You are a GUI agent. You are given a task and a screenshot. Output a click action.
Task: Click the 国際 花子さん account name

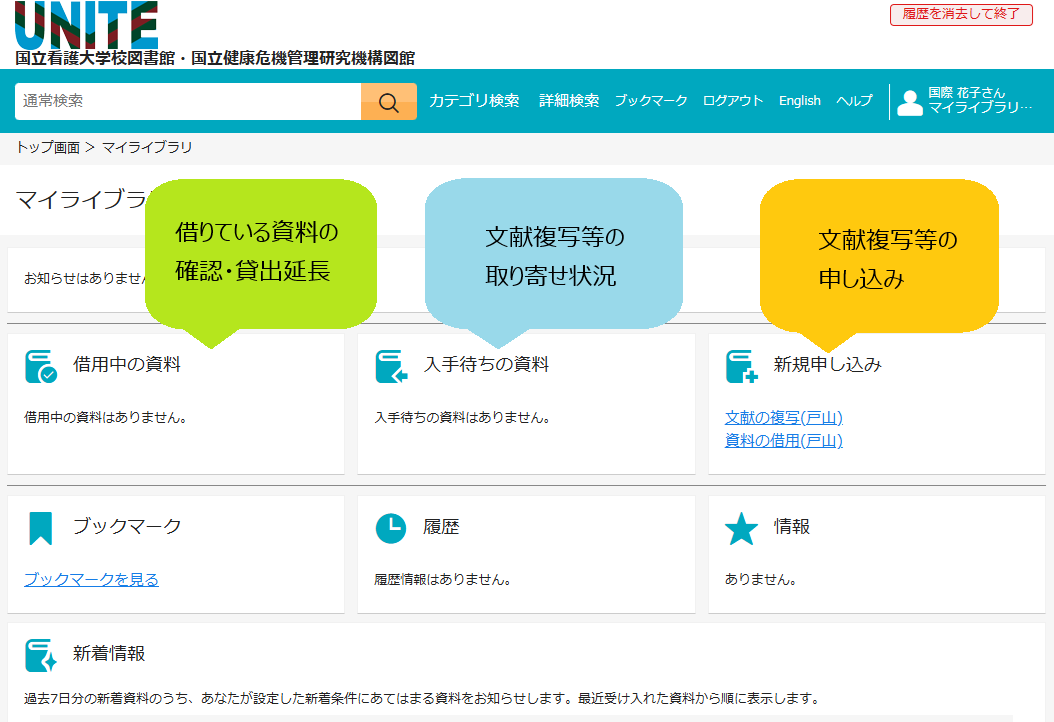click(967, 93)
